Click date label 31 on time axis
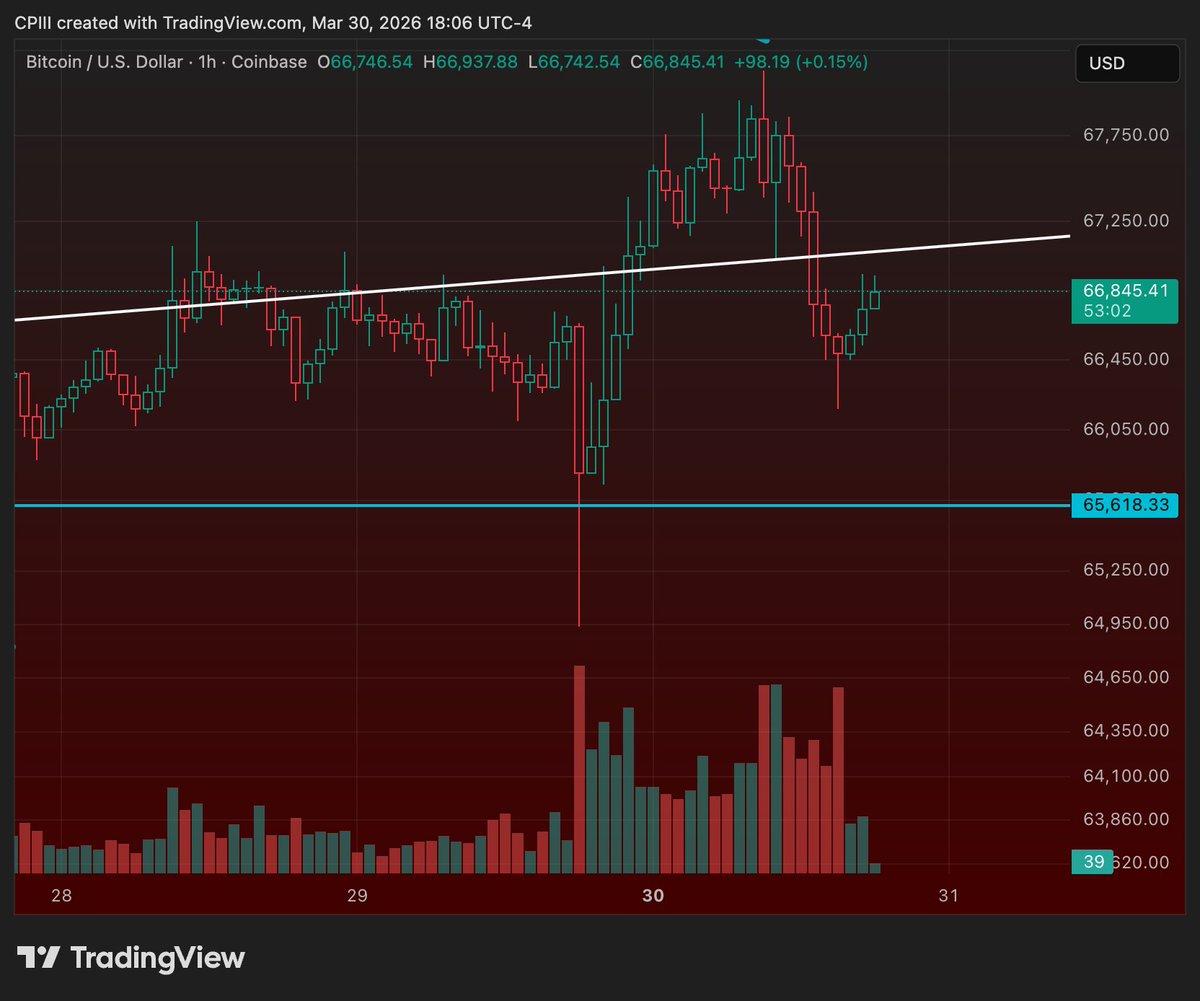Viewport: 1200px width, 1001px height. (949, 896)
